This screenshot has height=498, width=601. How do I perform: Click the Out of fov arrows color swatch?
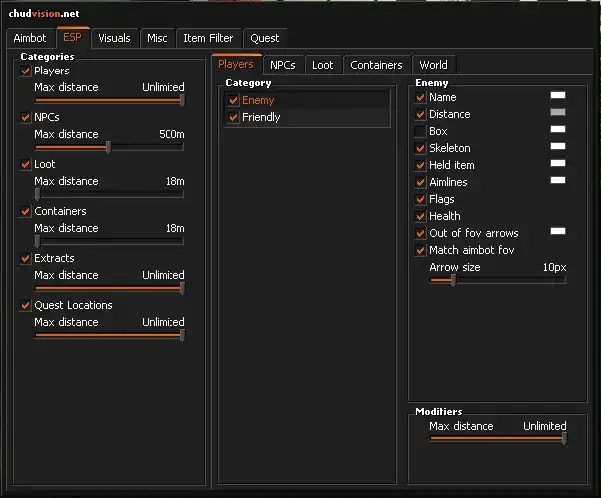(x=557, y=231)
